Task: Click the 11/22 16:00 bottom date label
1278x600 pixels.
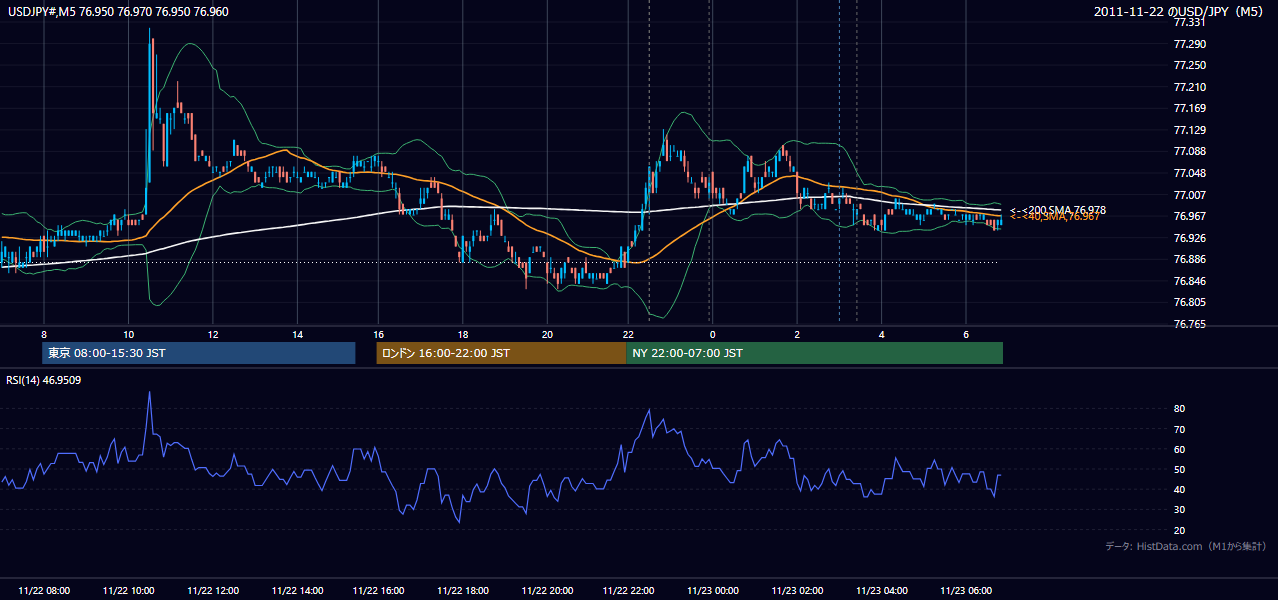Action: pyautogui.click(x=379, y=591)
